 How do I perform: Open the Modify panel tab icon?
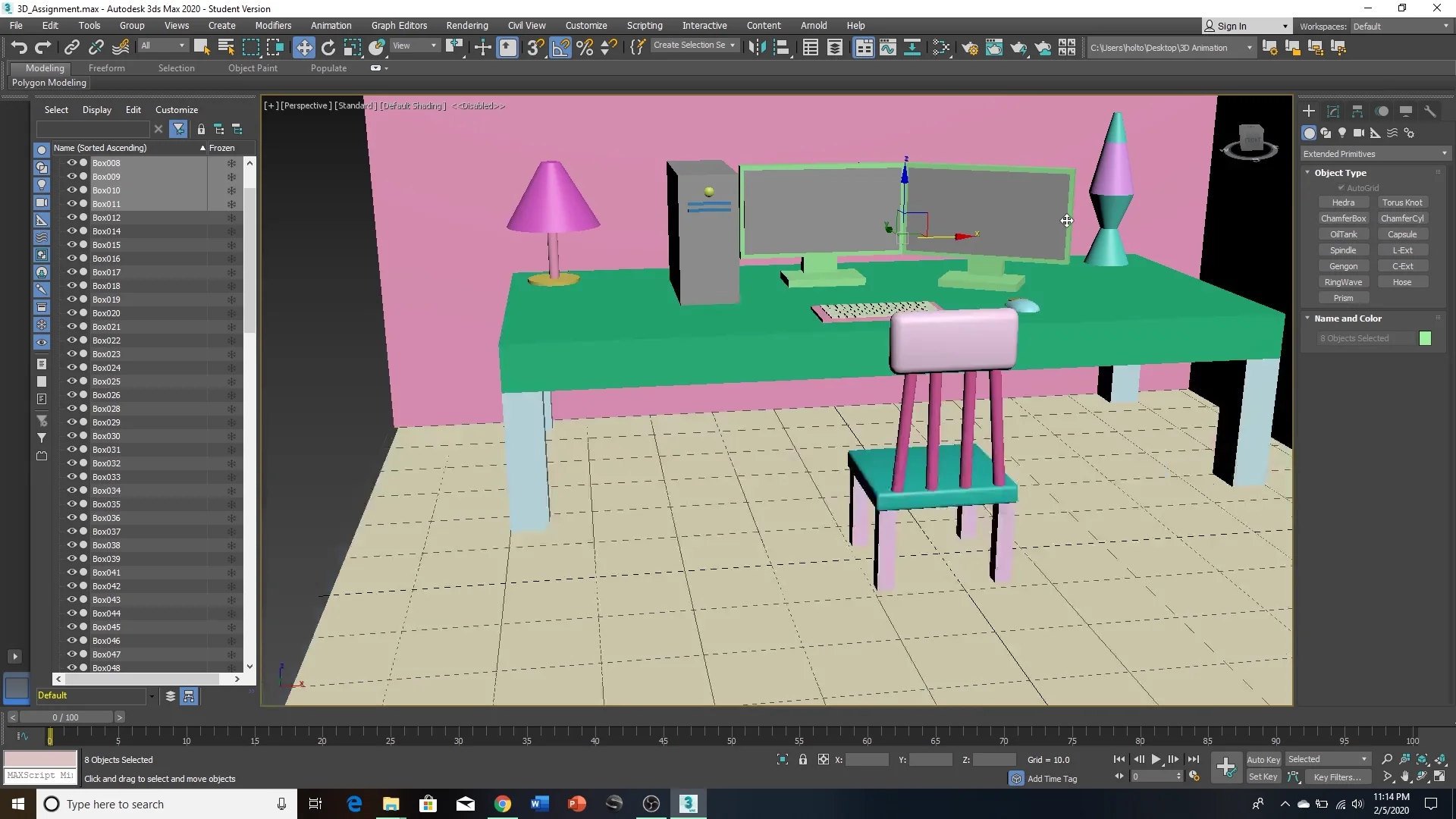(1333, 111)
